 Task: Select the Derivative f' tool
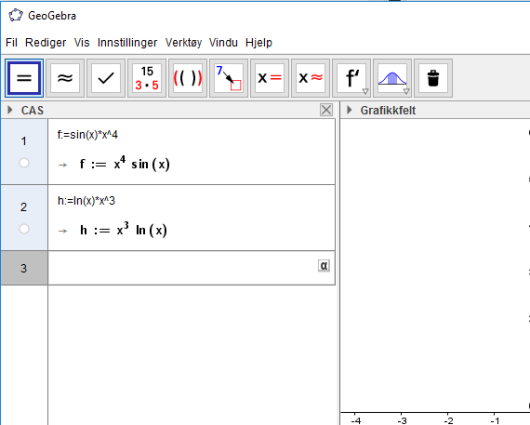(351, 78)
